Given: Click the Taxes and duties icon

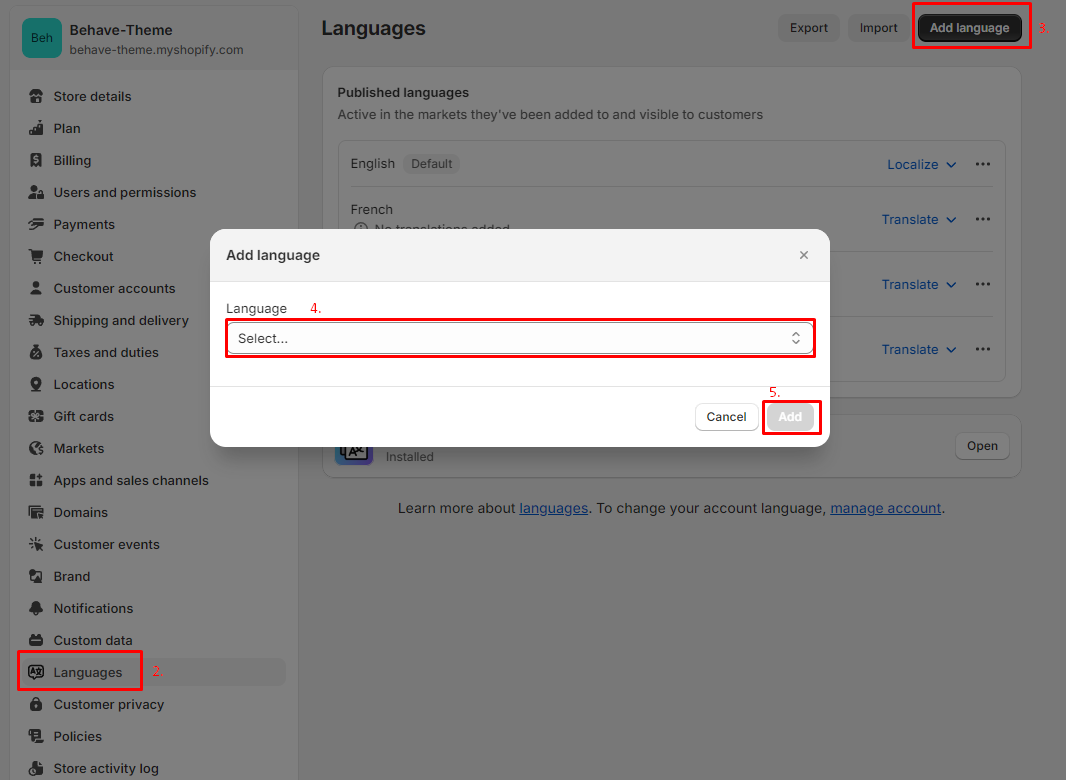Looking at the screenshot, I should pyautogui.click(x=36, y=352).
